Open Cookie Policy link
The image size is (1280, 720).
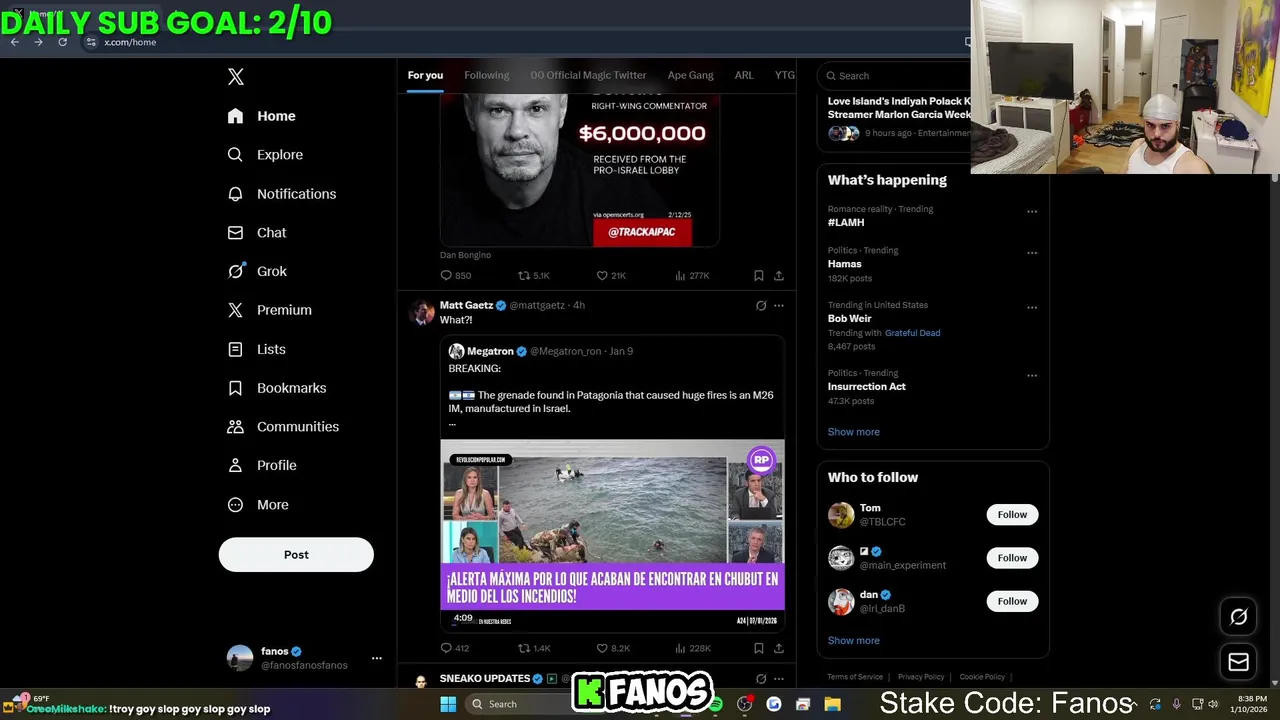pos(982,677)
